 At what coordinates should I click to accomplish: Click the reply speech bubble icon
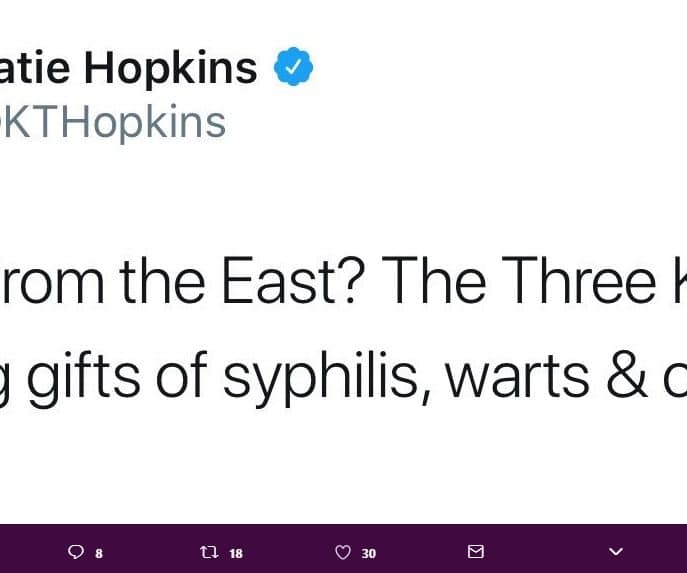click(75, 552)
